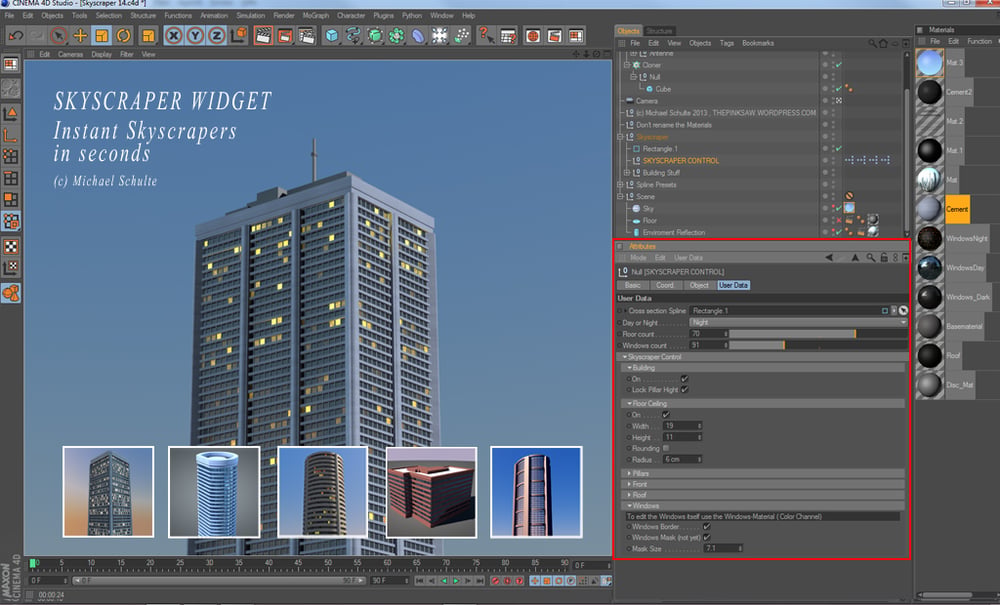Click the green NURBS generator icon
Screen dimensions: 1000x605
375,36
